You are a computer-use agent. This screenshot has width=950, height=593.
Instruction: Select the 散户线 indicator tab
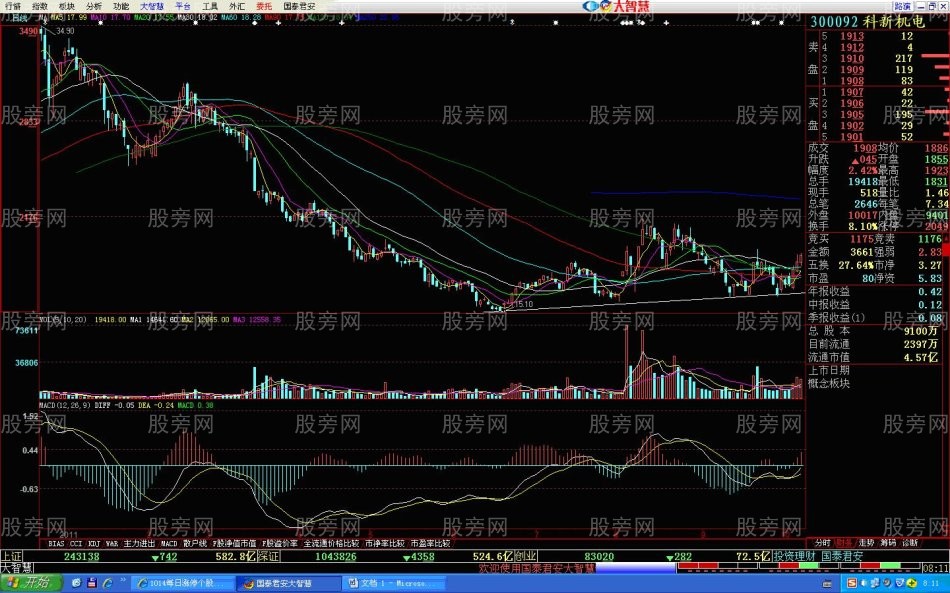coord(194,543)
